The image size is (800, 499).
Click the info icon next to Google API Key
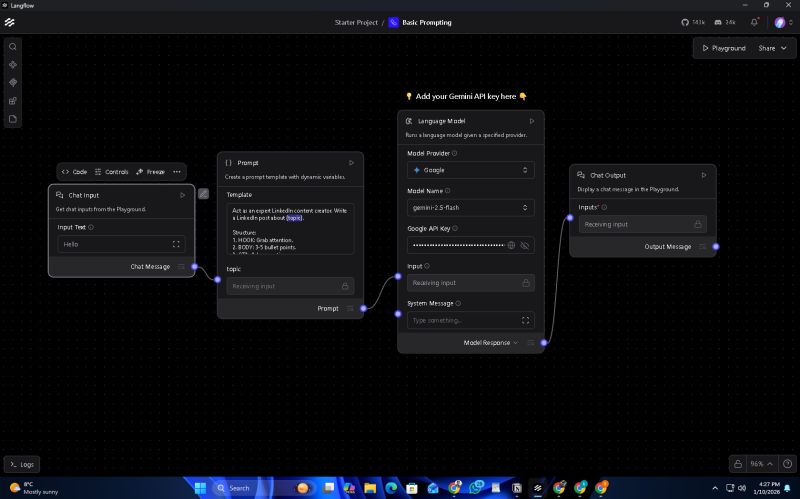coord(455,229)
